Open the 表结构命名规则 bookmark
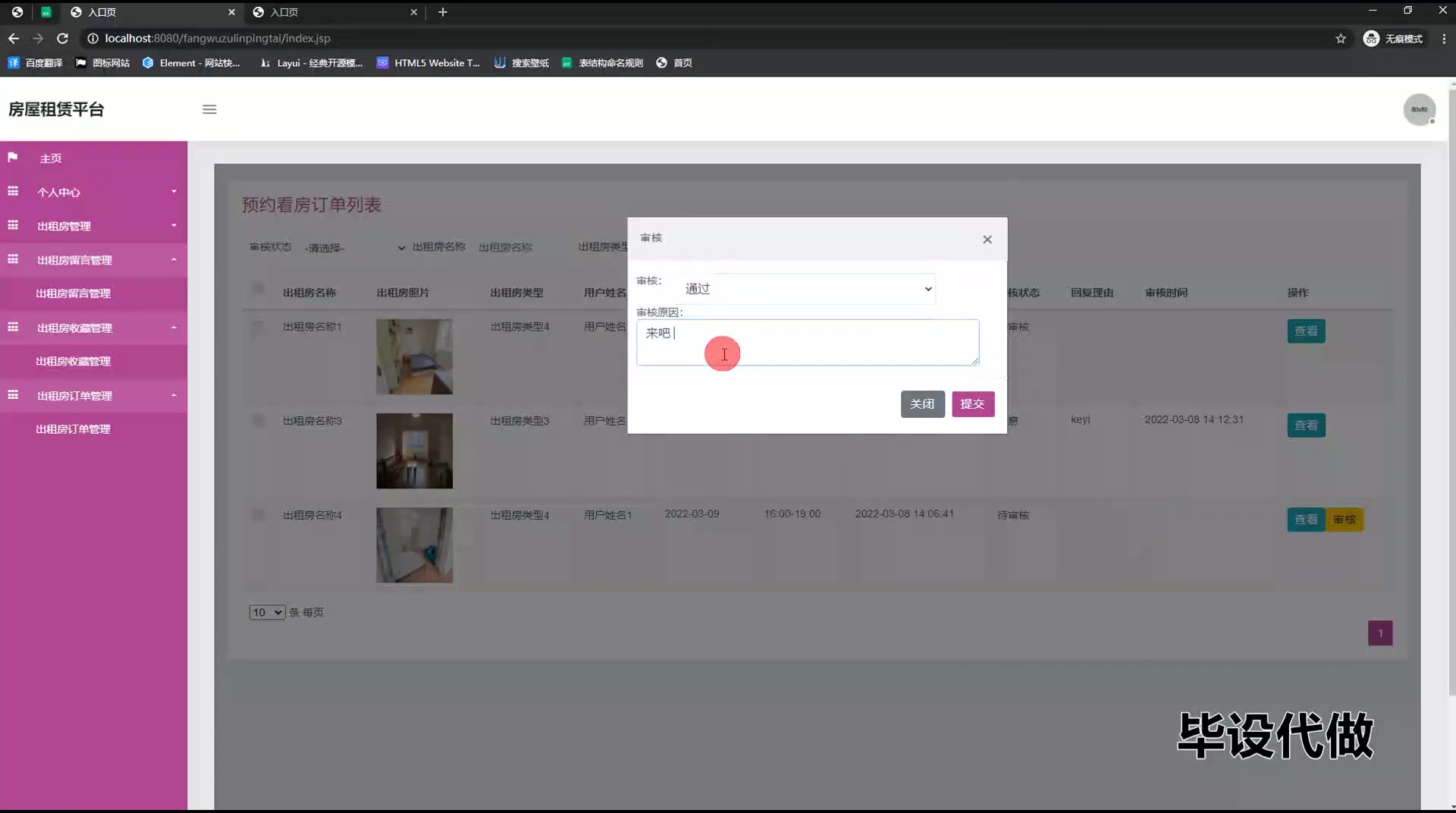 click(603, 63)
